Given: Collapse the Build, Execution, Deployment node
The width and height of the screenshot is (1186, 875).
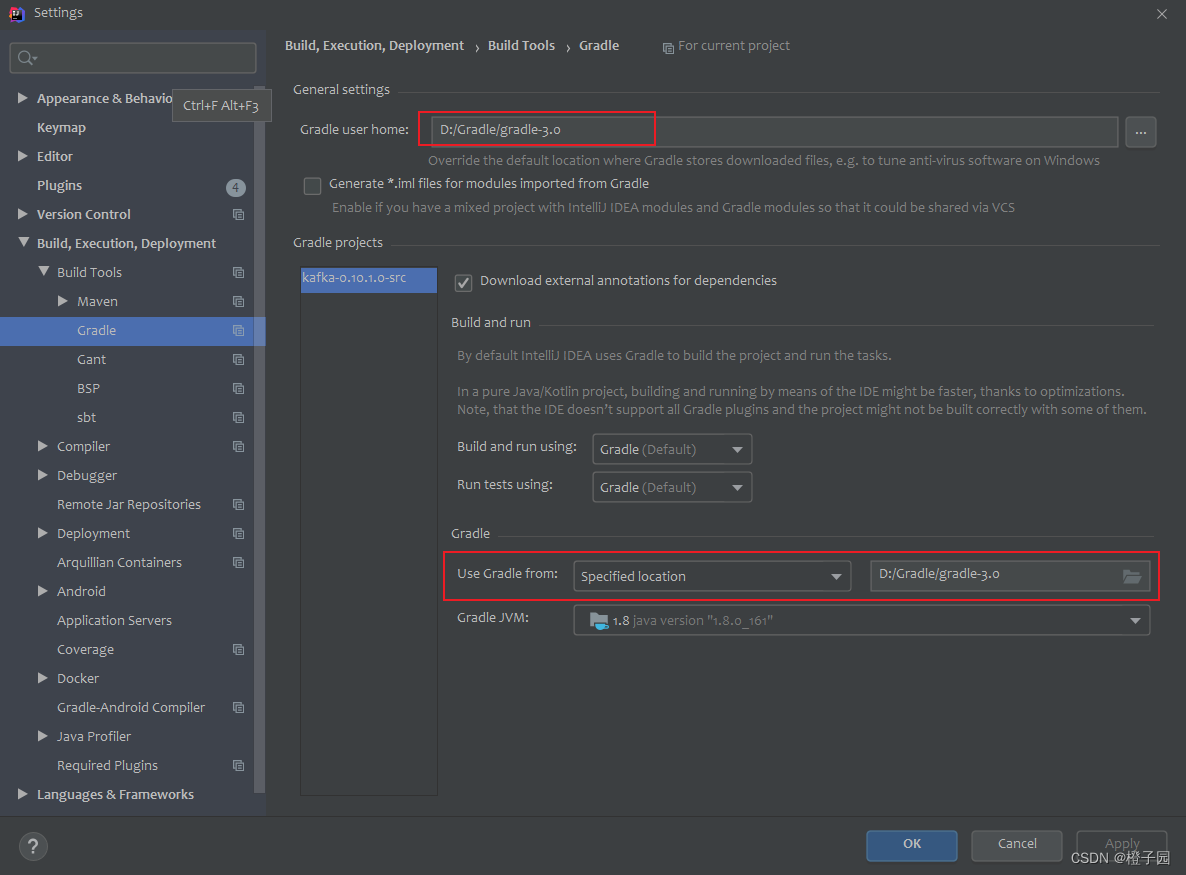Looking at the screenshot, I should point(23,242).
